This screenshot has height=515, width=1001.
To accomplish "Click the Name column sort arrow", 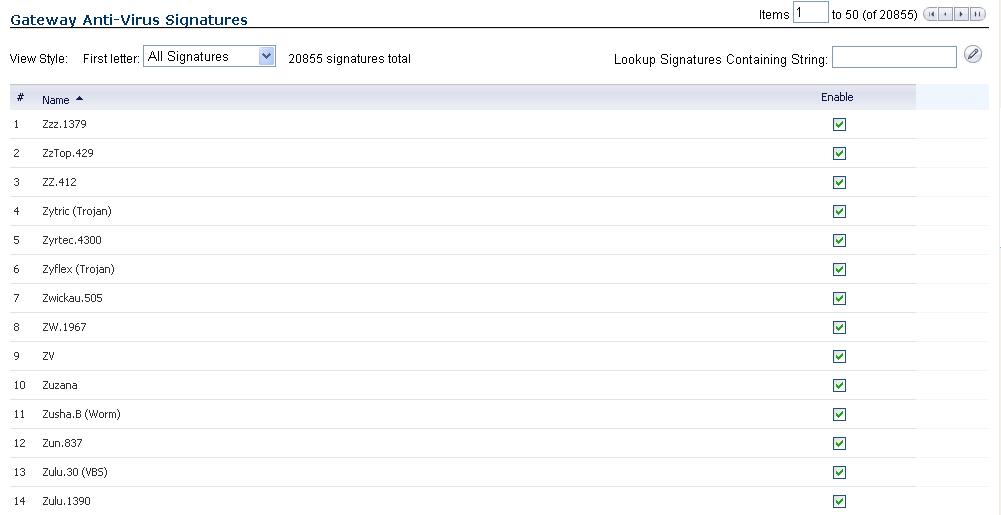I will click(x=80, y=99).
